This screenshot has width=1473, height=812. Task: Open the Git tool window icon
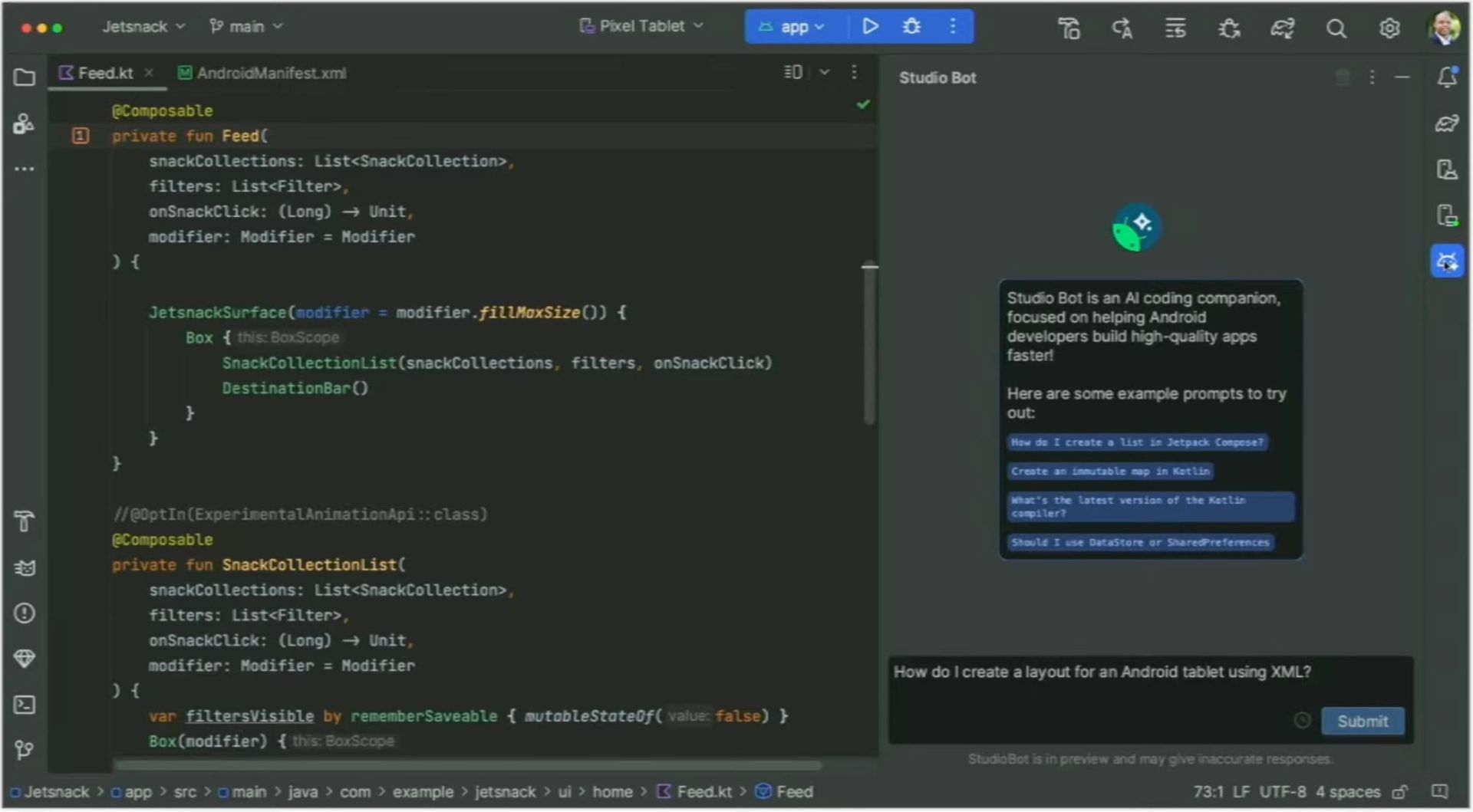(x=25, y=749)
